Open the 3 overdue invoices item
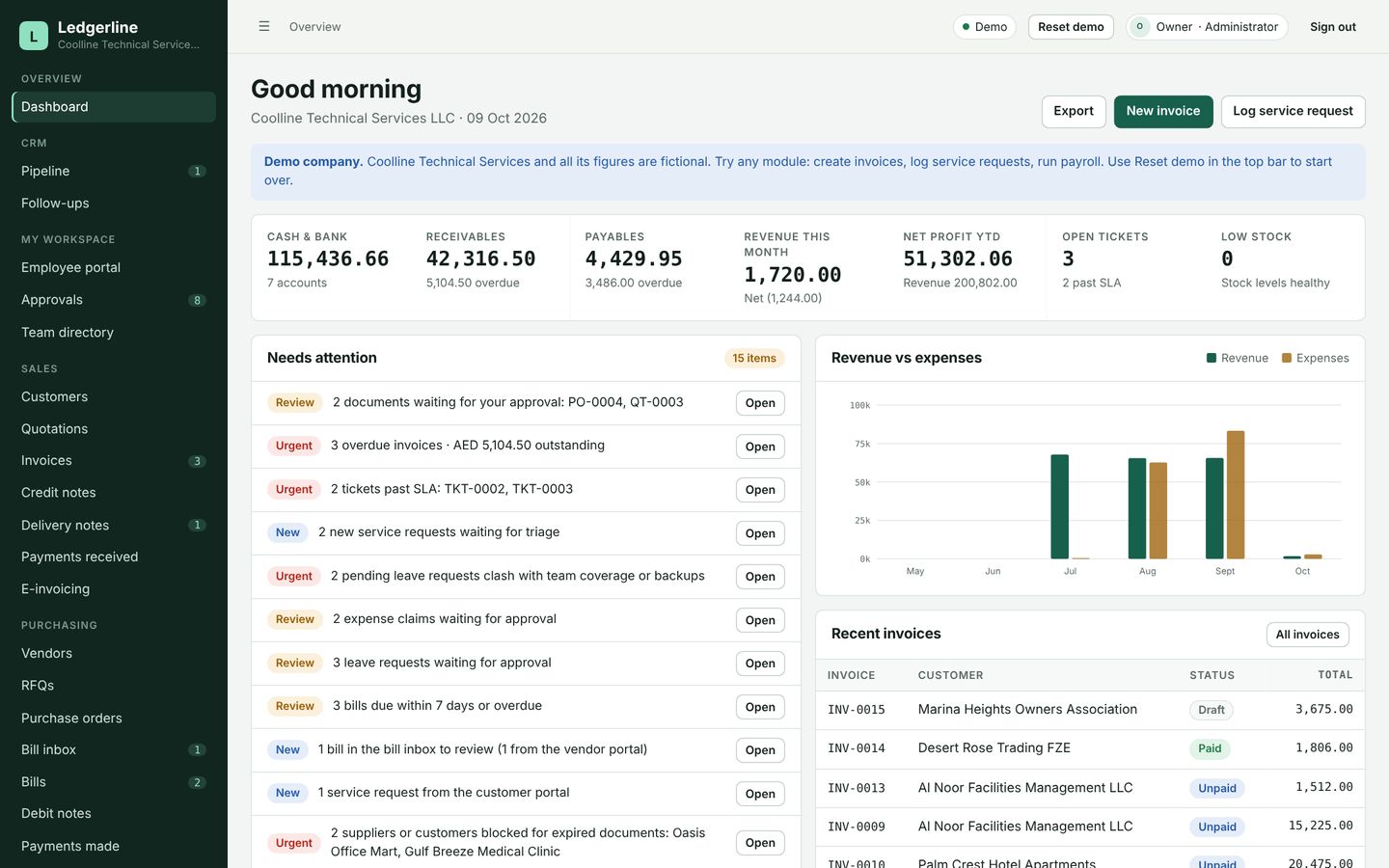Image resolution: width=1389 pixels, height=868 pixels. 760,447
